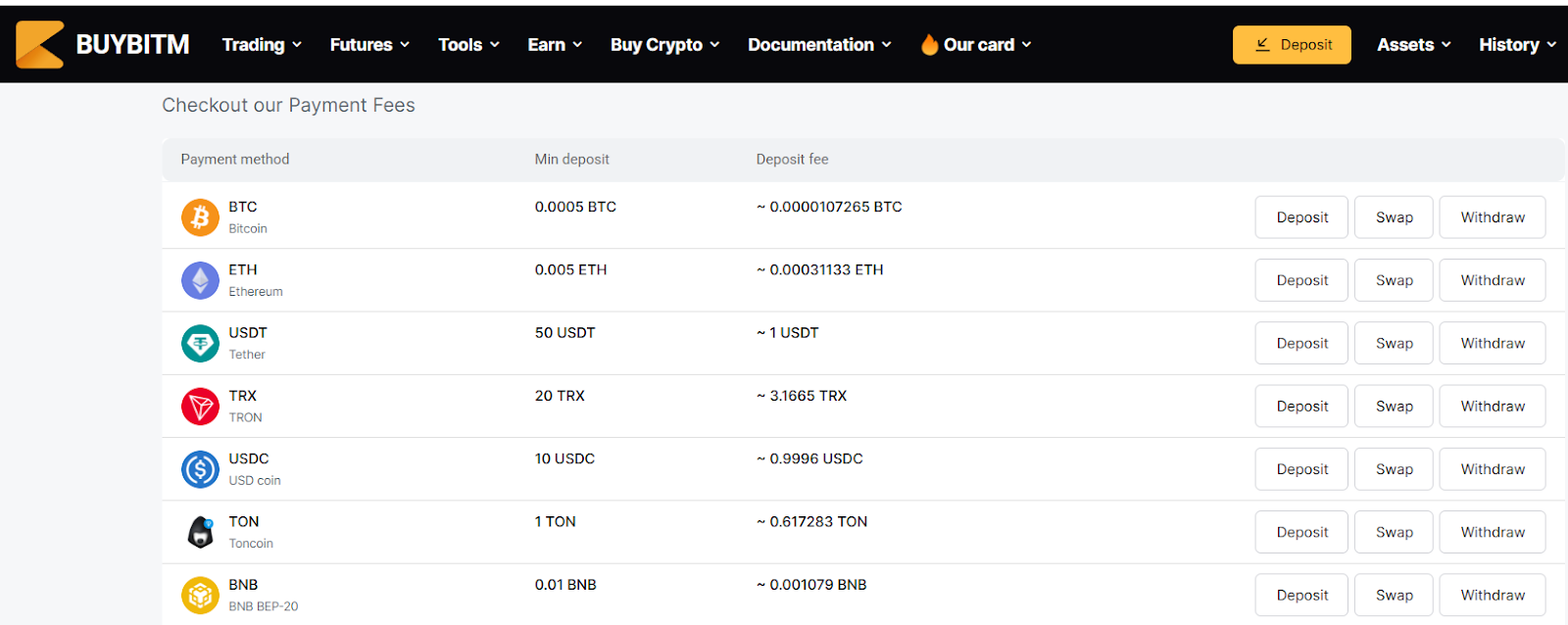Click the USDC coin icon
Image resolution: width=1568 pixels, height=625 pixels.
(x=200, y=469)
